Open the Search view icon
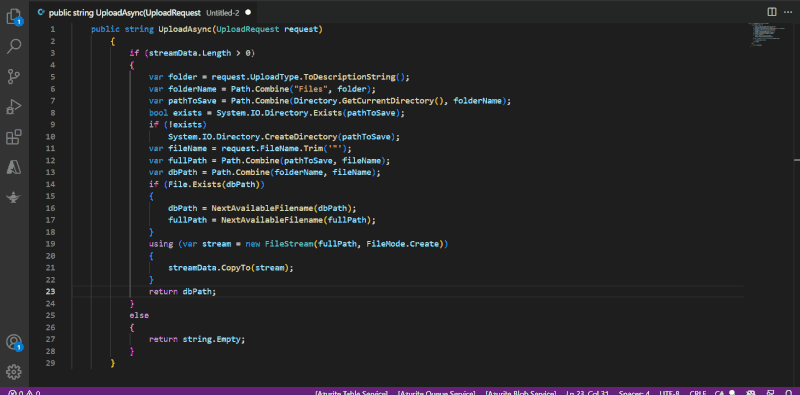The image size is (800, 395). (x=14, y=46)
